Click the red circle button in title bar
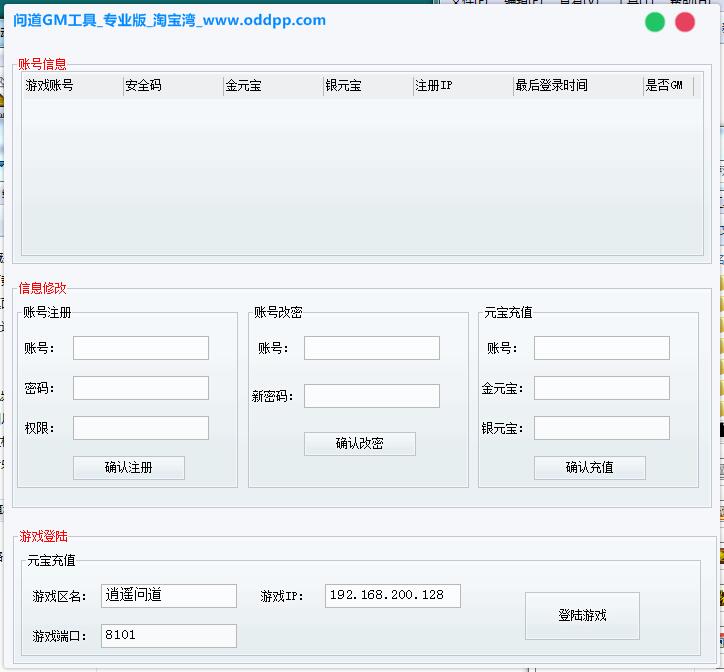 [x=685, y=22]
